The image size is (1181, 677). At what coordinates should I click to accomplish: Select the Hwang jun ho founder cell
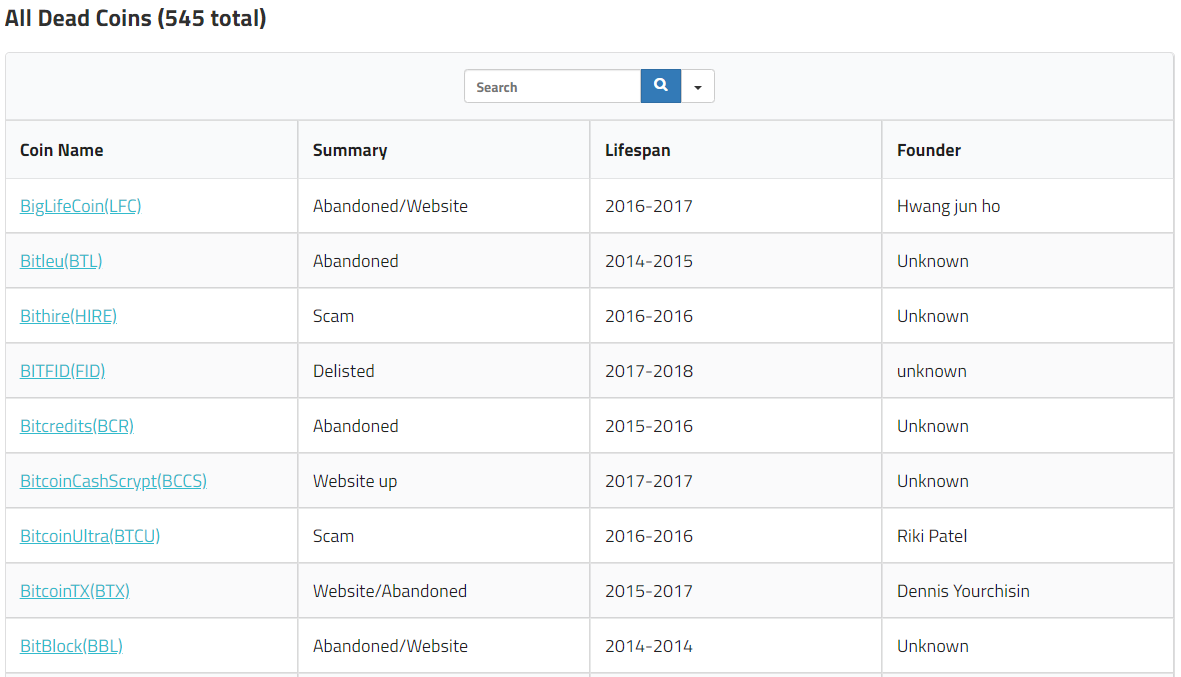[948, 206]
